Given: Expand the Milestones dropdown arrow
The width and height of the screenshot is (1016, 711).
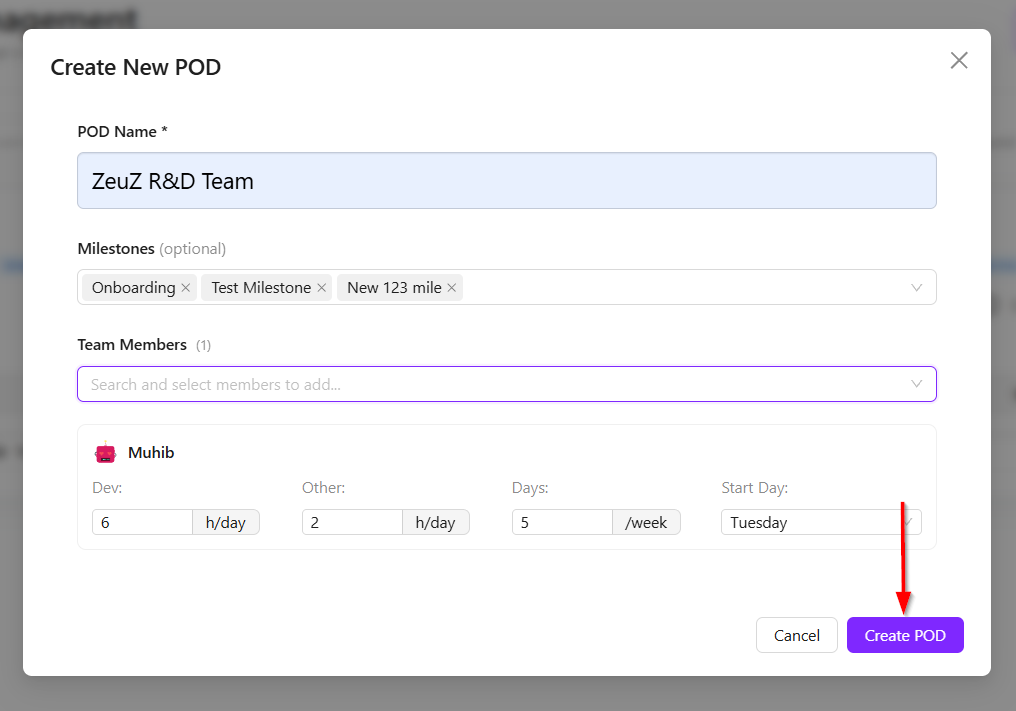Looking at the screenshot, I should (x=916, y=287).
